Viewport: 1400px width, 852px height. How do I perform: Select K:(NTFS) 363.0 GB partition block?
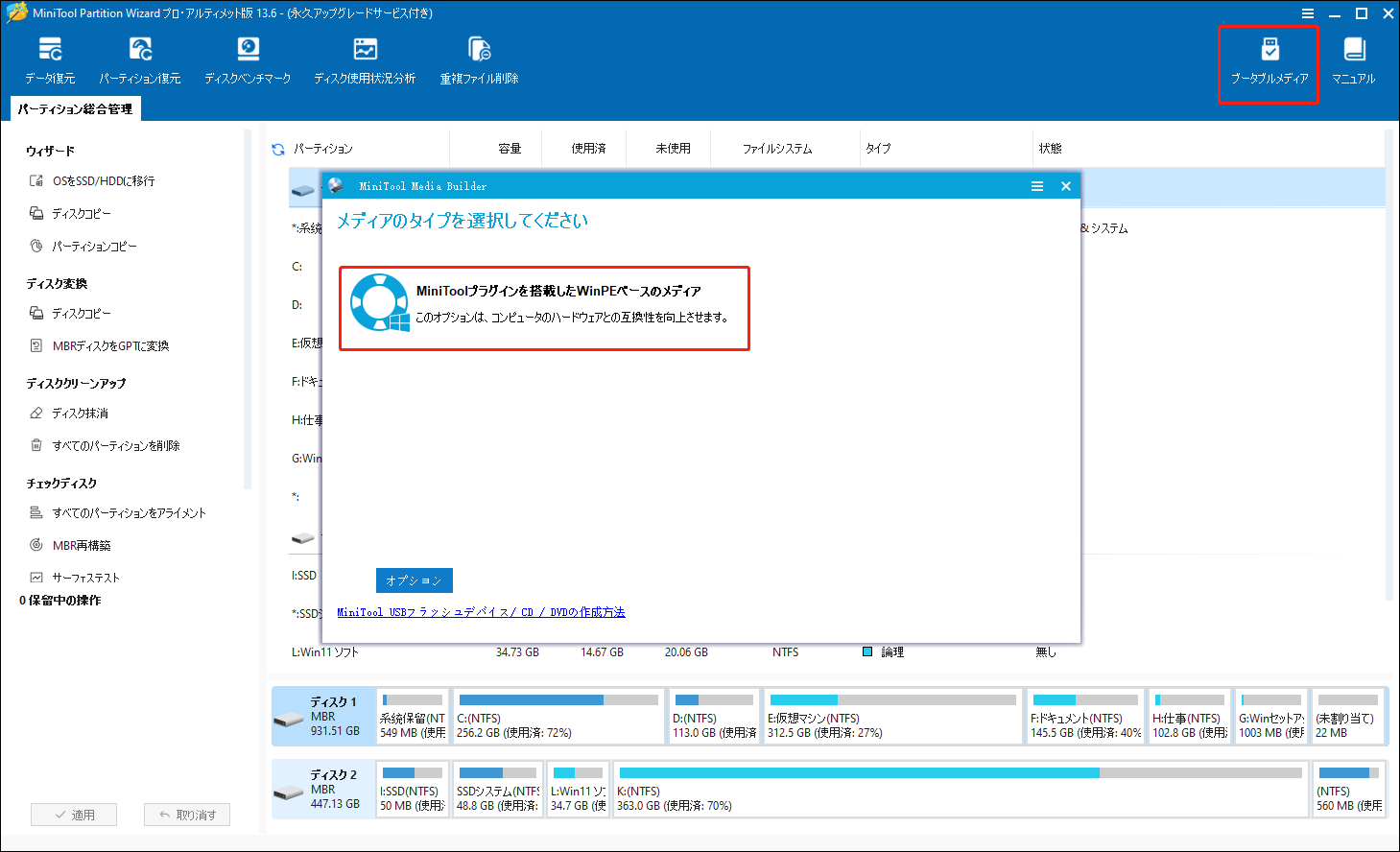[x=961, y=790]
